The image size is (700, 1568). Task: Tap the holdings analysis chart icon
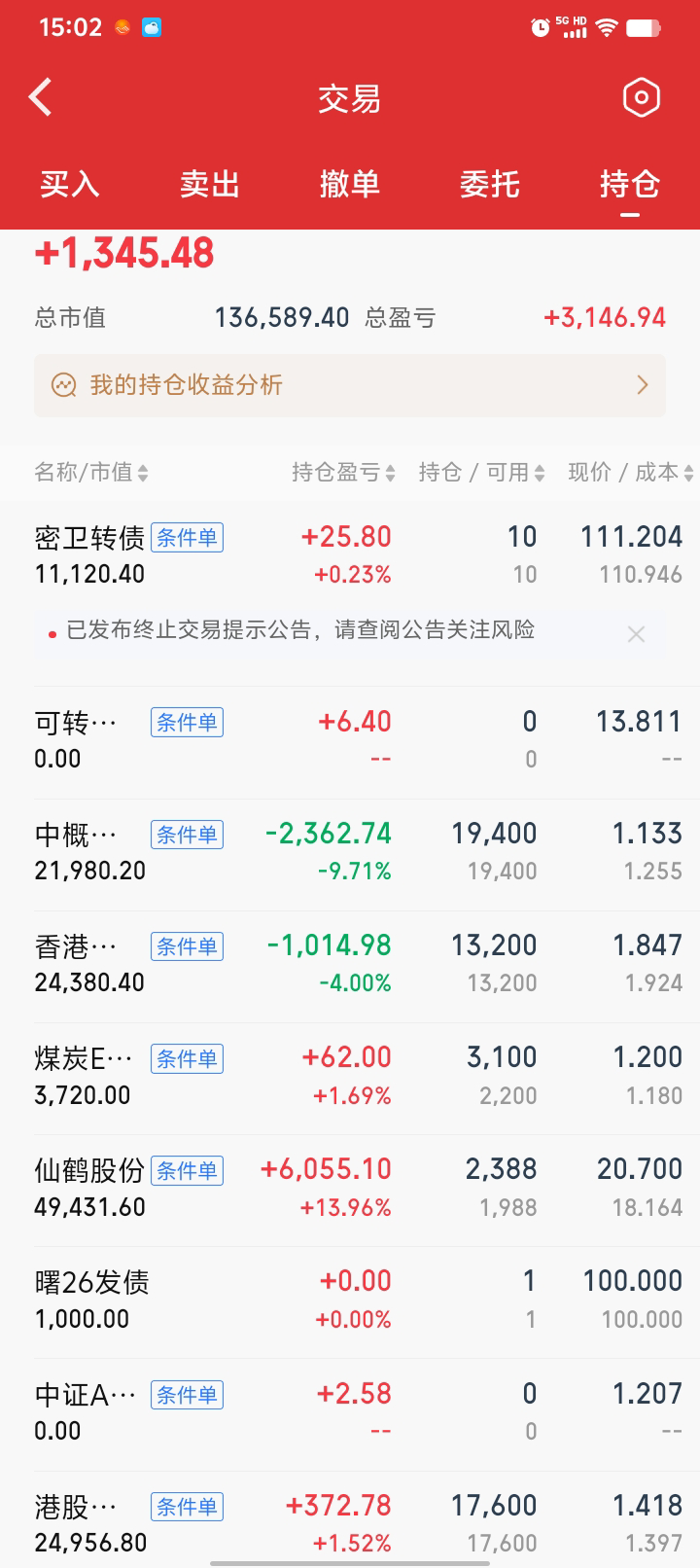(x=64, y=385)
